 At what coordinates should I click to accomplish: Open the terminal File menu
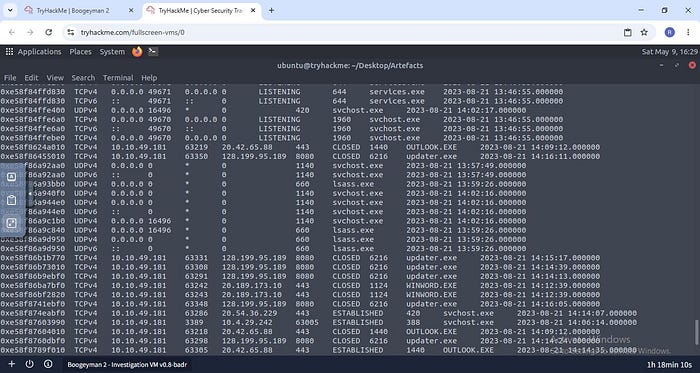click(x=10, y=78)
